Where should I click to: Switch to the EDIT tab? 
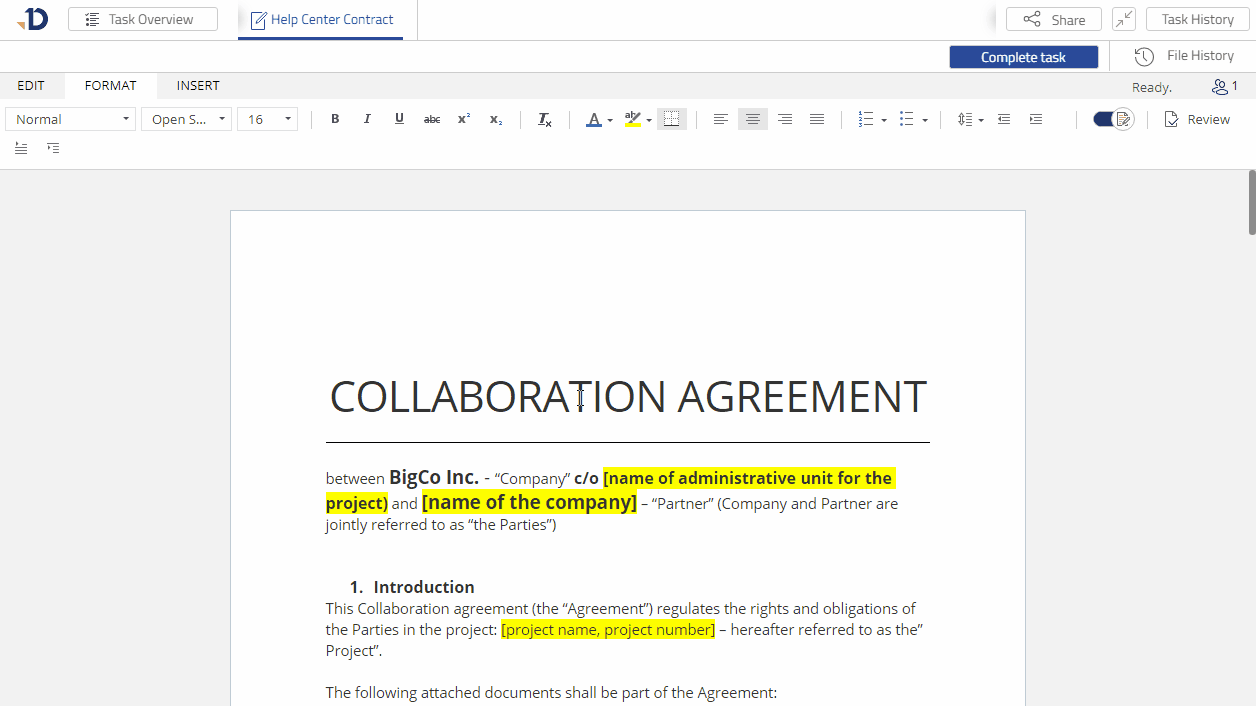tap(31, 86)
